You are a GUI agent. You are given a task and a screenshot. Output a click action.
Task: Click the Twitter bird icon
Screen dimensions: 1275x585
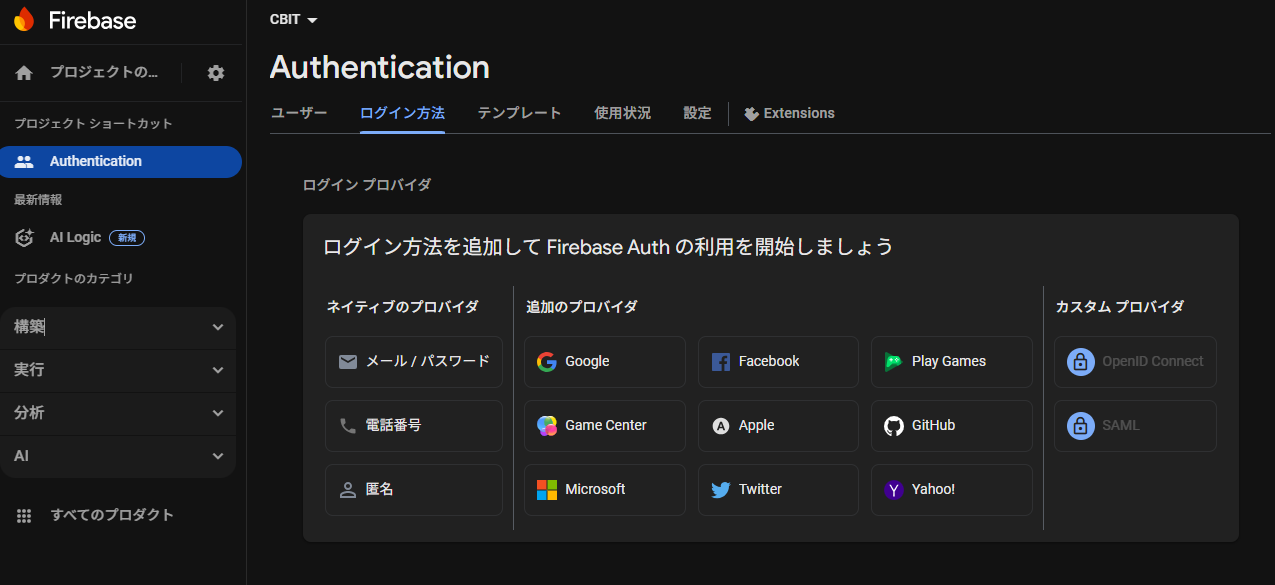[720, 490]
